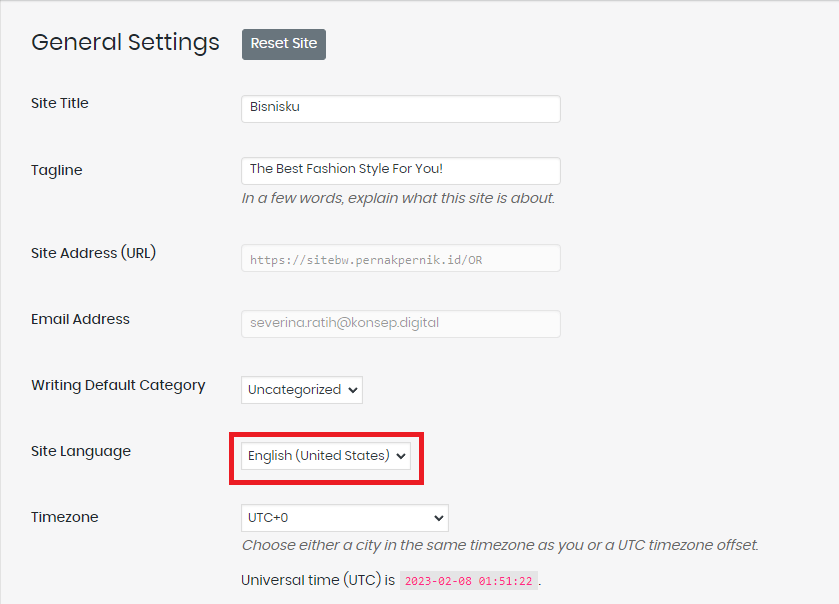839x604 pixels.
Task: Click into the Tagline text field
Action: (x=400, y=170)
